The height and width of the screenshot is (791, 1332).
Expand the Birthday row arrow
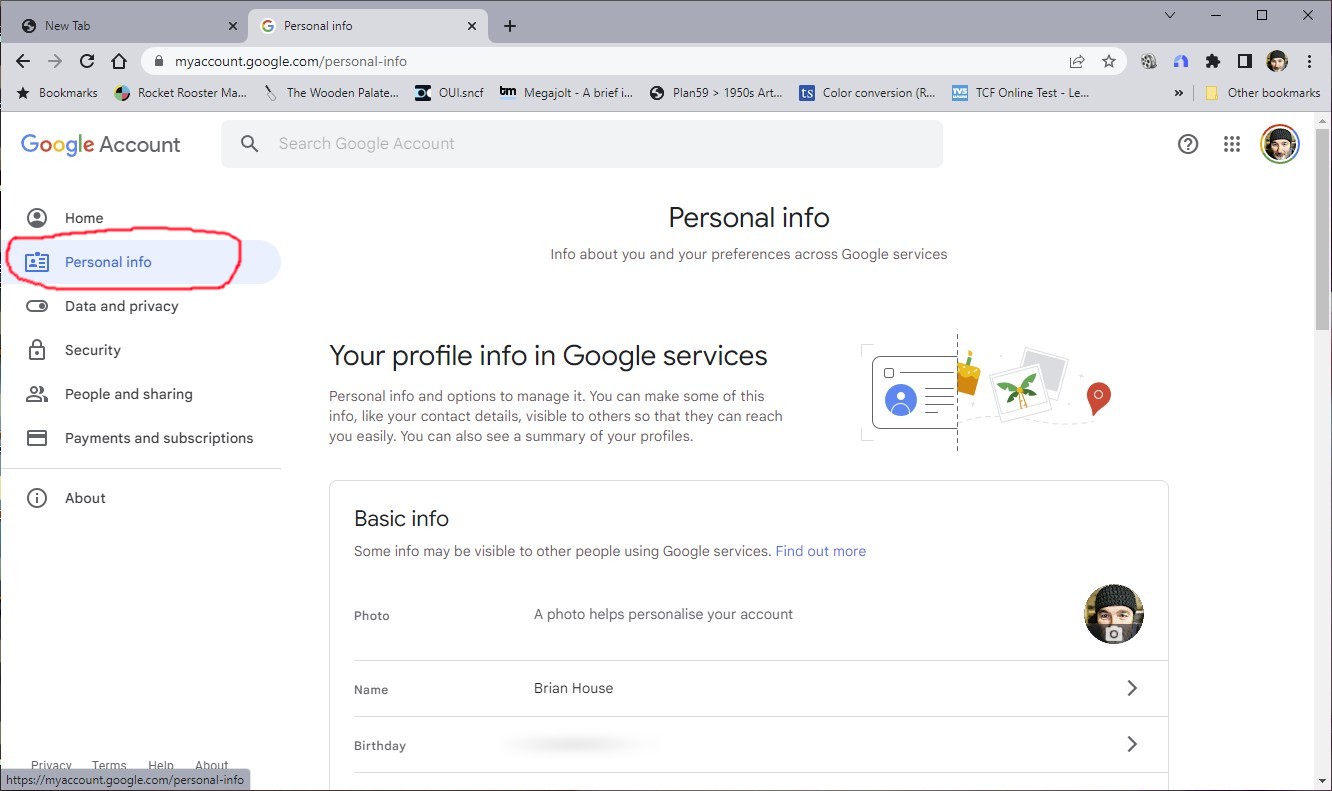1132,744
